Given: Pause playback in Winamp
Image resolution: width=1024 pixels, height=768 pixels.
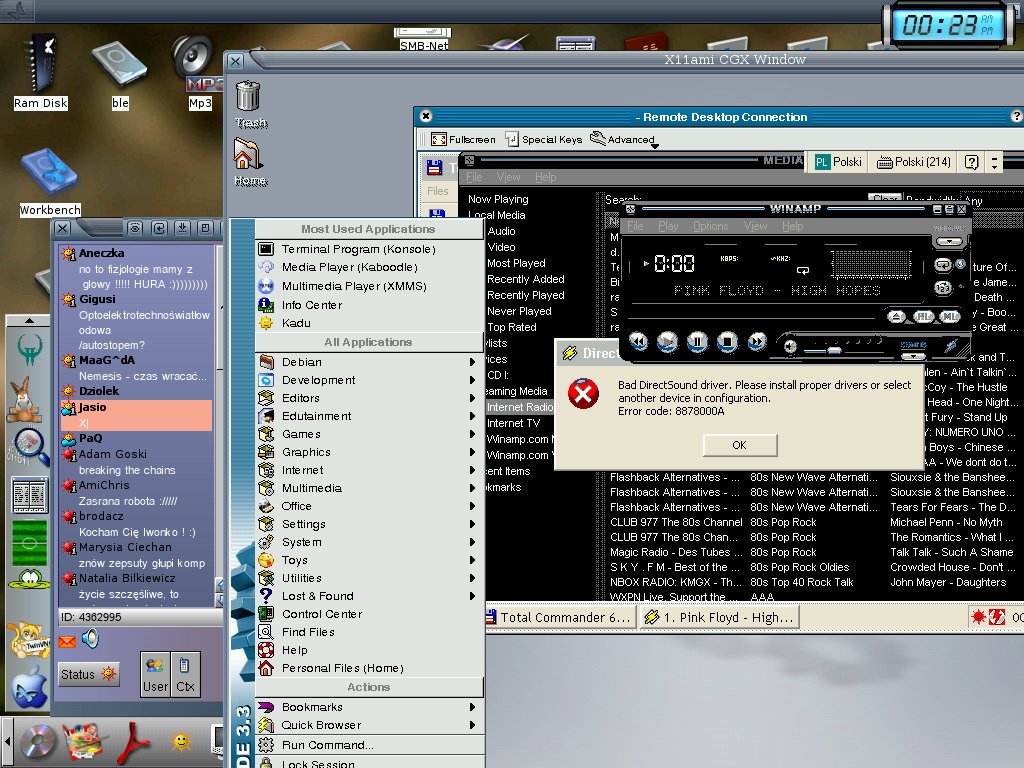Looking at the screenshot, I should [697, 342].
